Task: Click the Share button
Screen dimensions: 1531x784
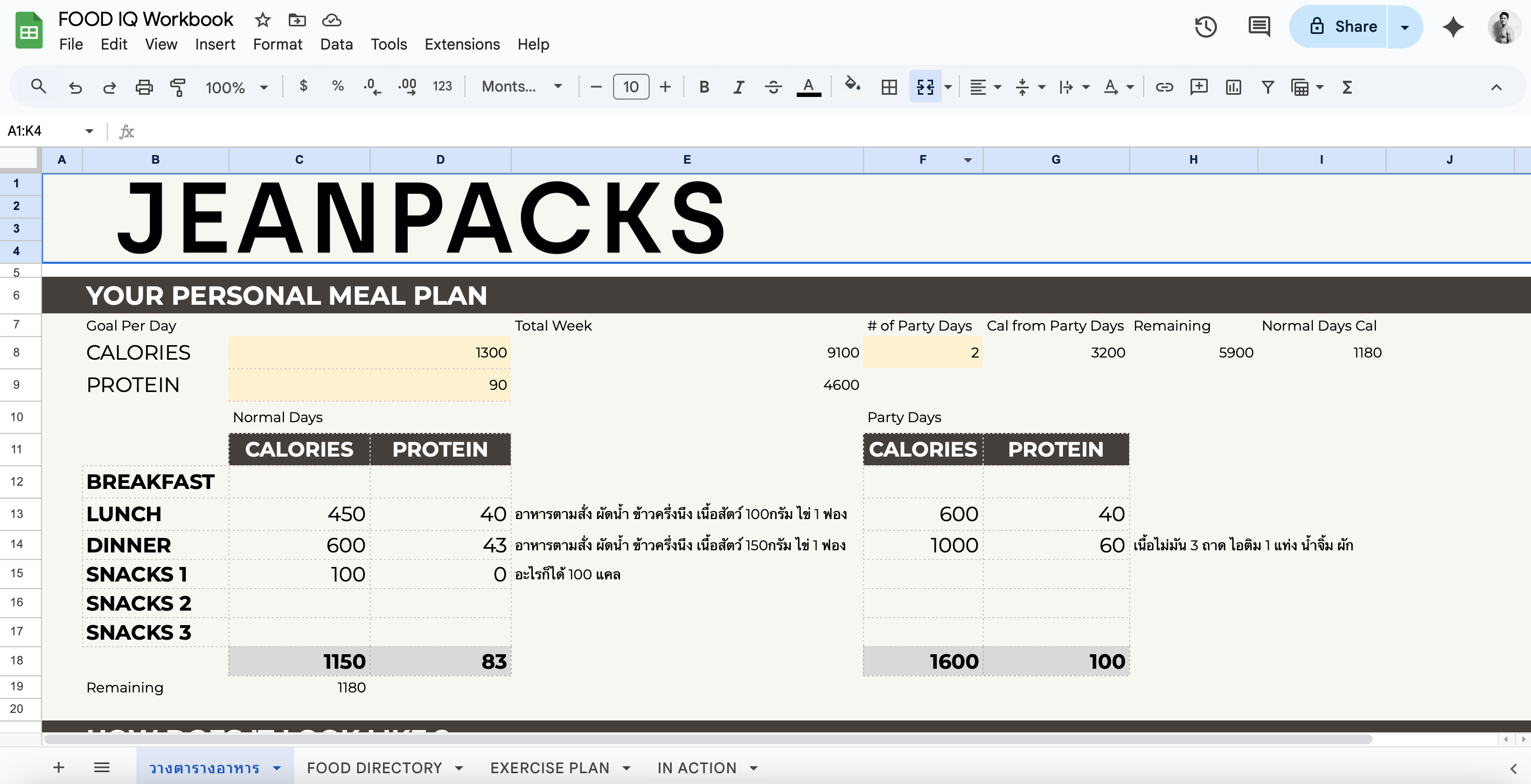Action: click(x=1343, y=27)
